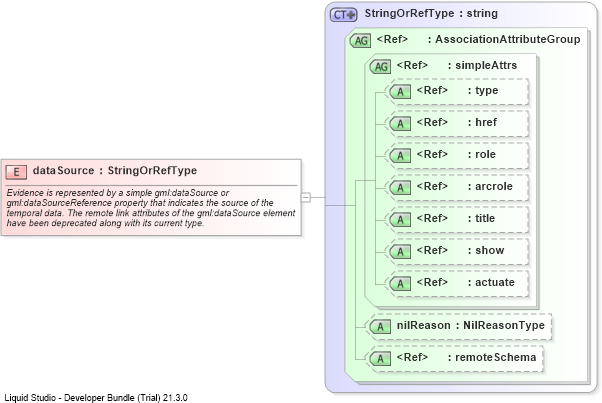Select the ': title' attribute label
This screenshot has height=403, width=602.
pyautogui.click(x=481, y=218)
